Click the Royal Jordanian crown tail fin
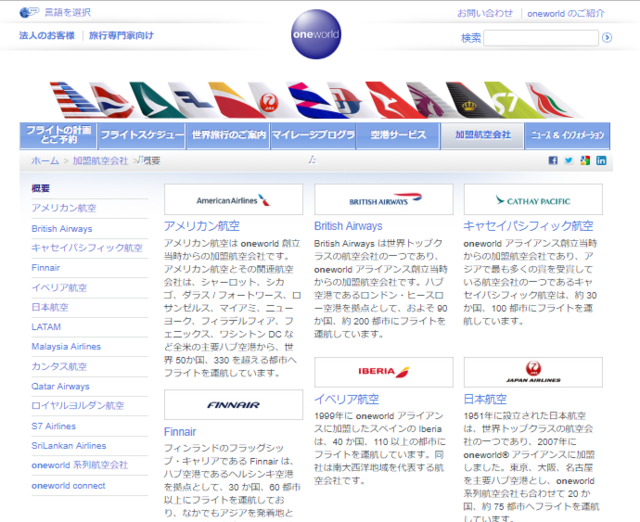The height and width of the screenshot is (522, 640). pos(469,100)
